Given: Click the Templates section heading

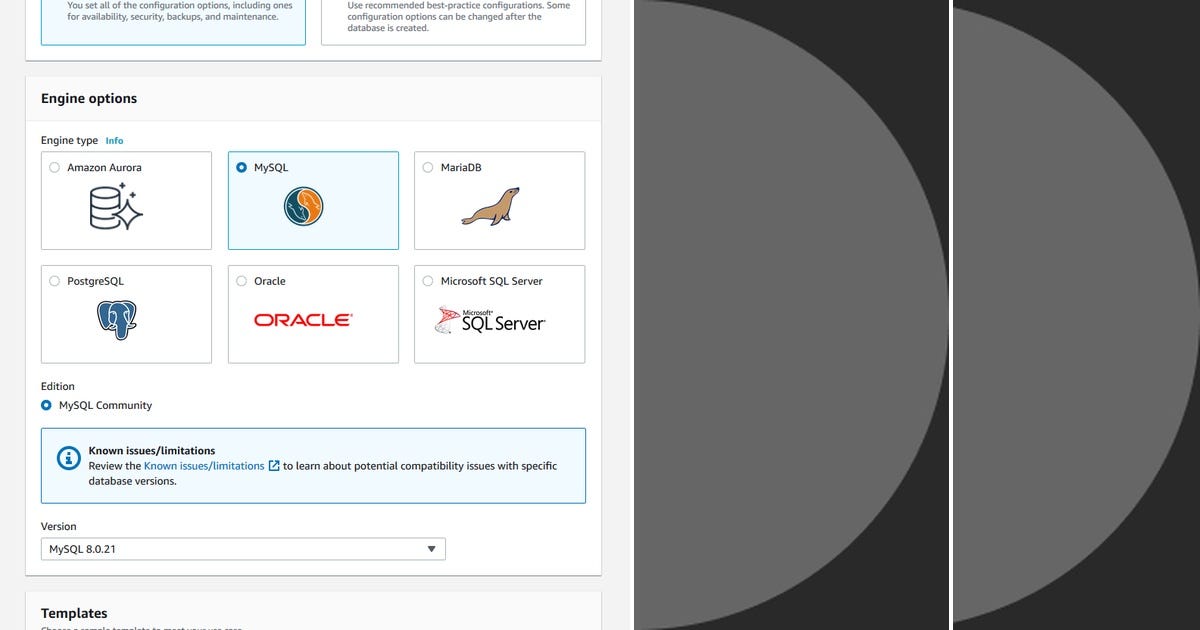Looking at the screenshot, I should coord(74,613).
